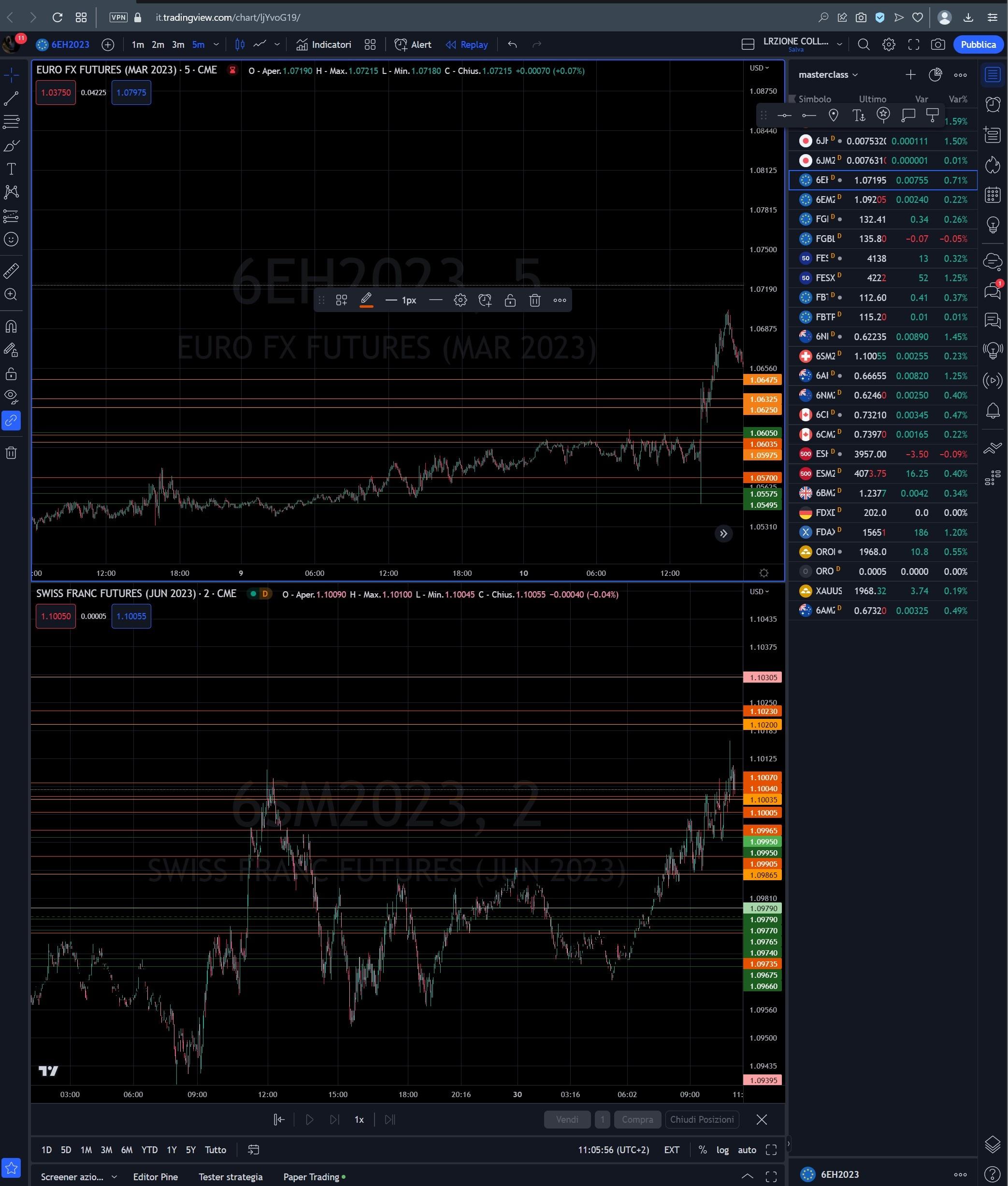Open the line color picker in floating toolbar
The width and height of the screenshot is (1008, 1186).
click(367, 300)
